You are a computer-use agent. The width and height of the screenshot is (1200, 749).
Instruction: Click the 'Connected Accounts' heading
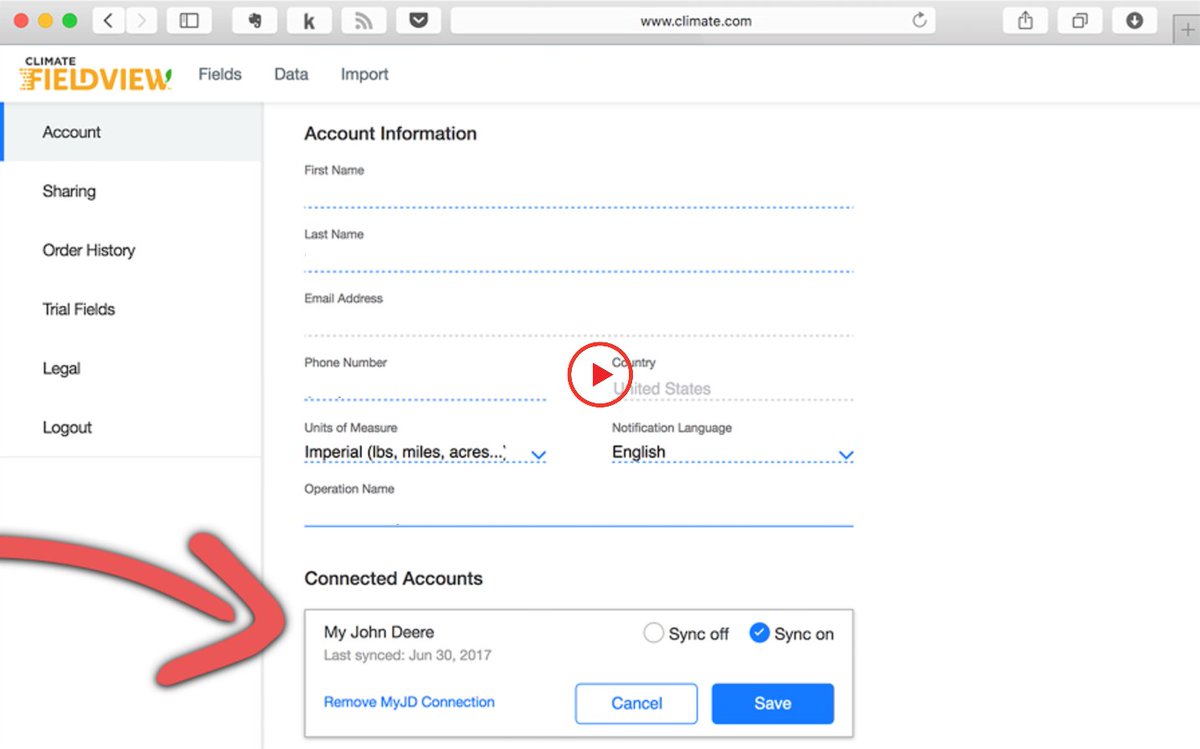point(393,578)
